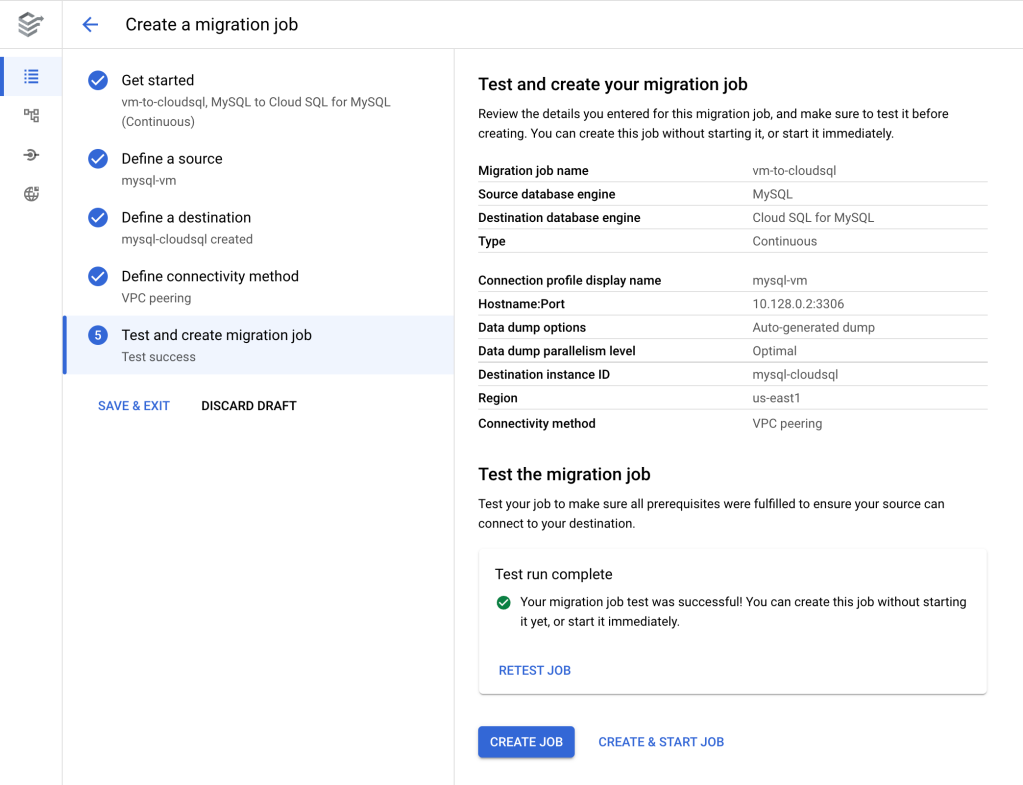Go back using the arrow icon
The image size is (1023, 785).
coord(90,25)
